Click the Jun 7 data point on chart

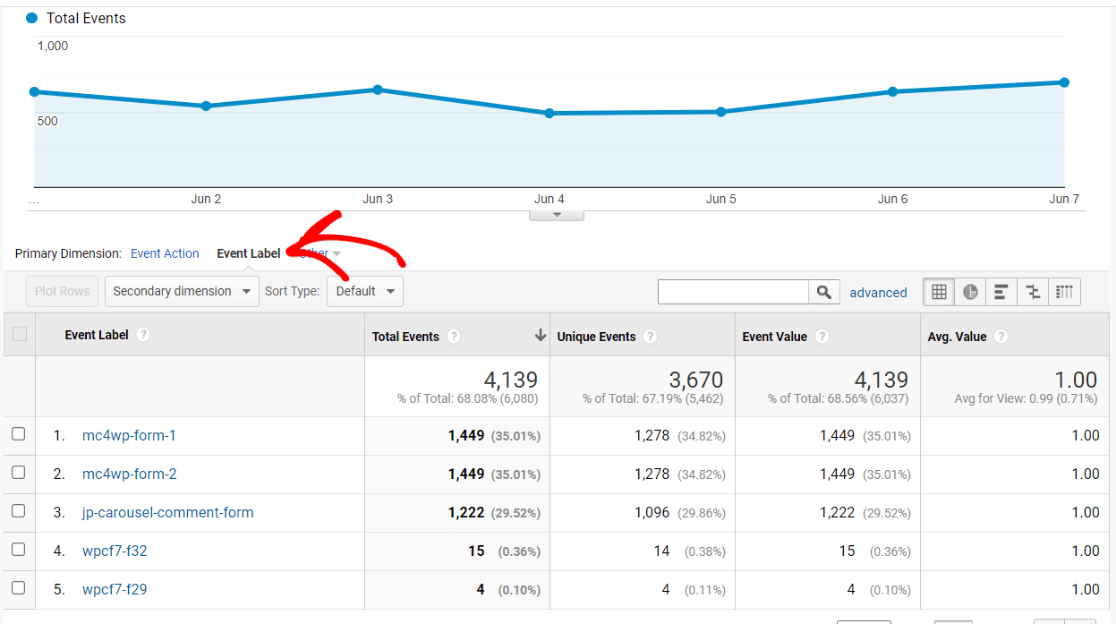click(x=1064, y=83)
